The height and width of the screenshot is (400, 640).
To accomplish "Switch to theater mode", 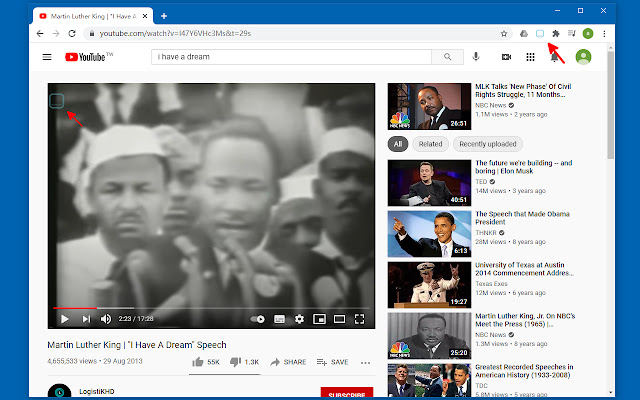I will pyautogui.click(x=339, y=319).
